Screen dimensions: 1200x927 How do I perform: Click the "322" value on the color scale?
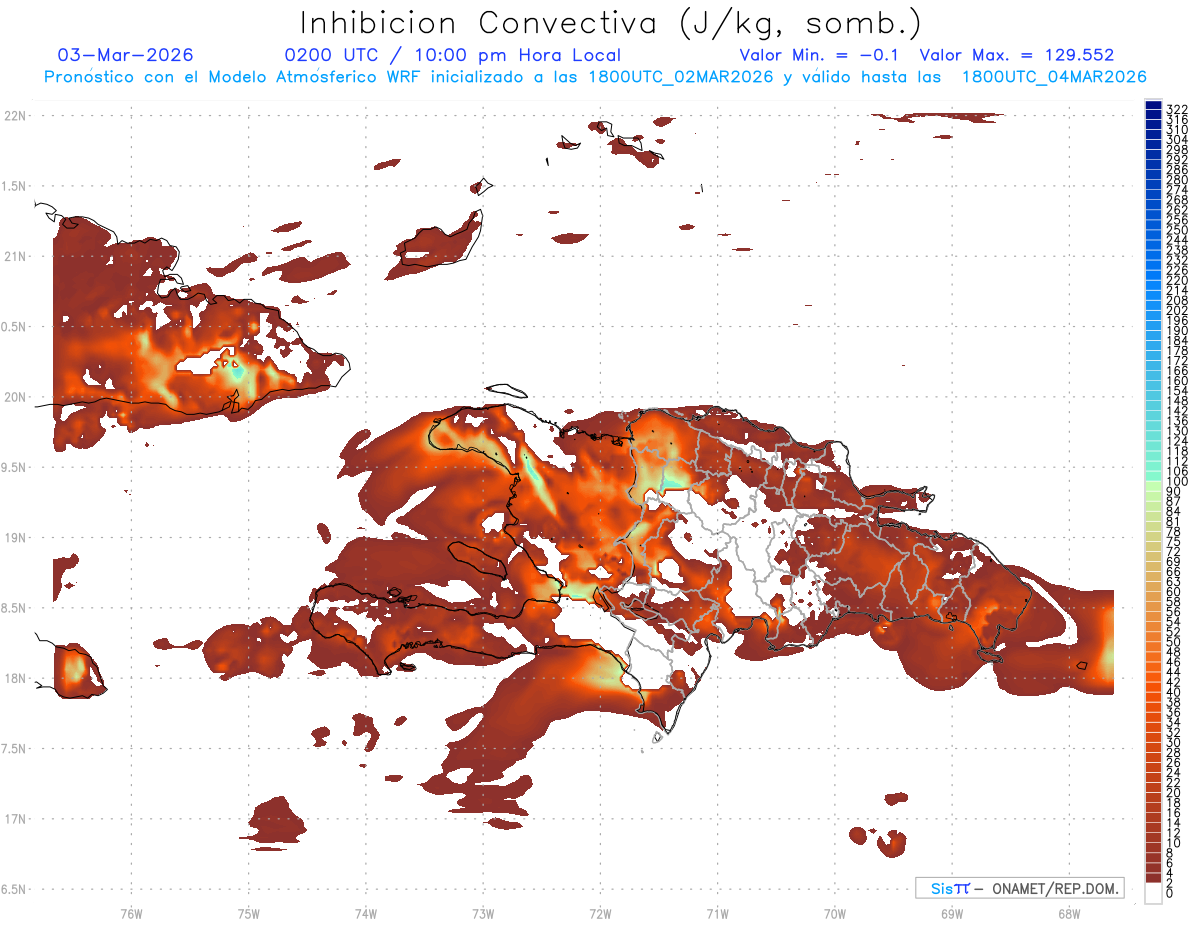[x=1176, y=108]
